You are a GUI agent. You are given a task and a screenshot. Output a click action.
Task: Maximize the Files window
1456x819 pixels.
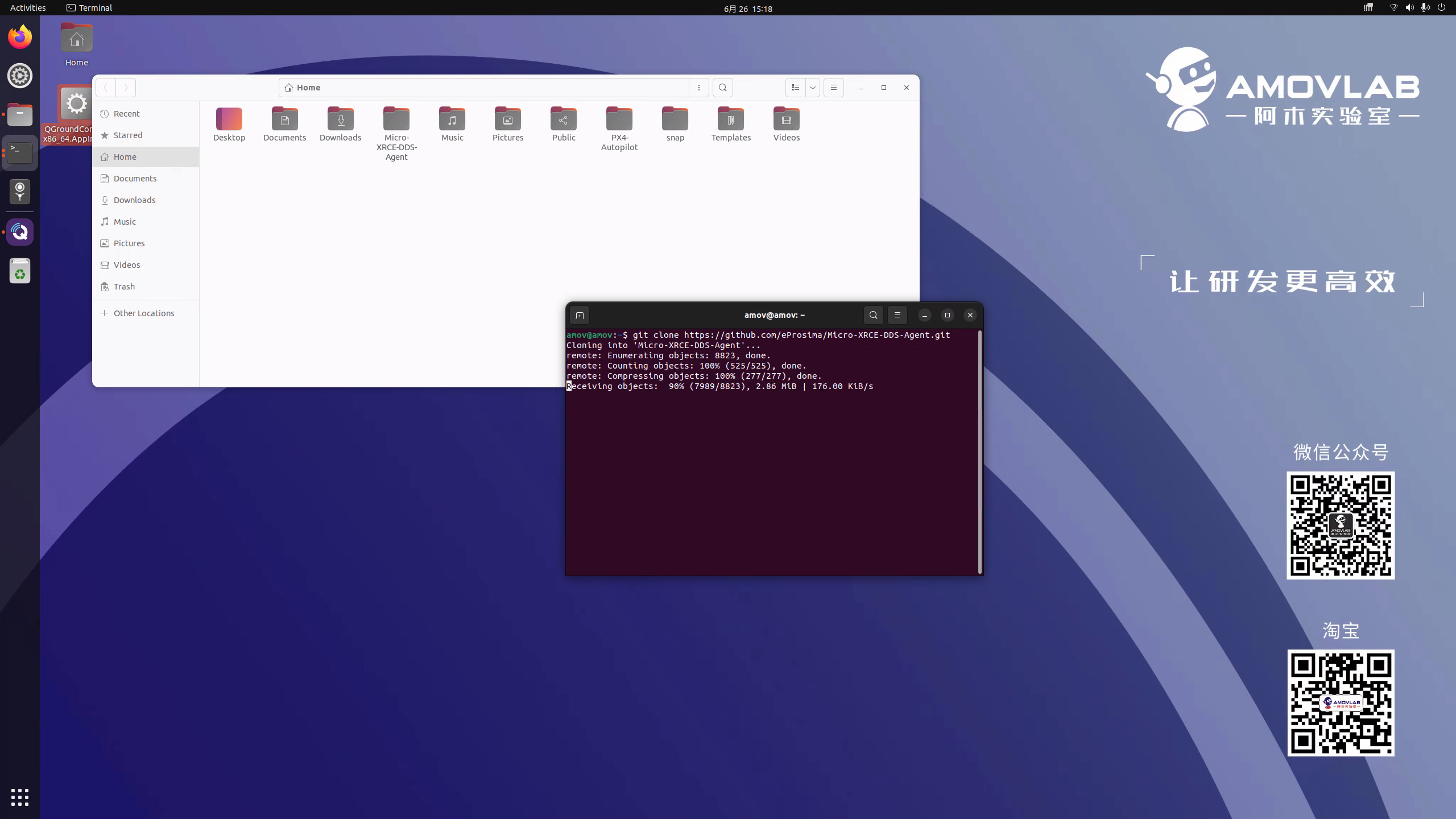pyautogui.click(x=884, y=88)
